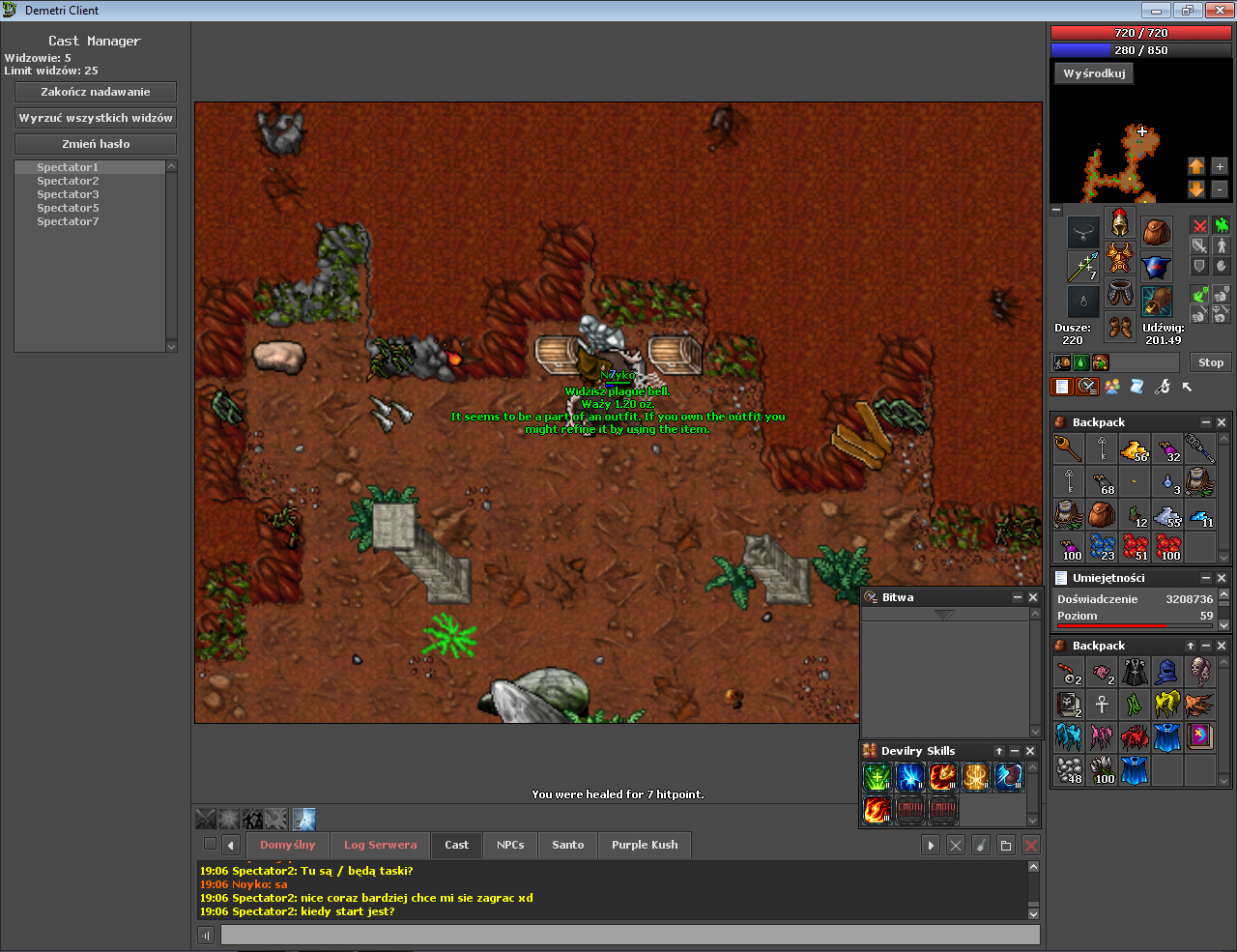Click the blue mana bar 280 / 850

point(1140,50)
